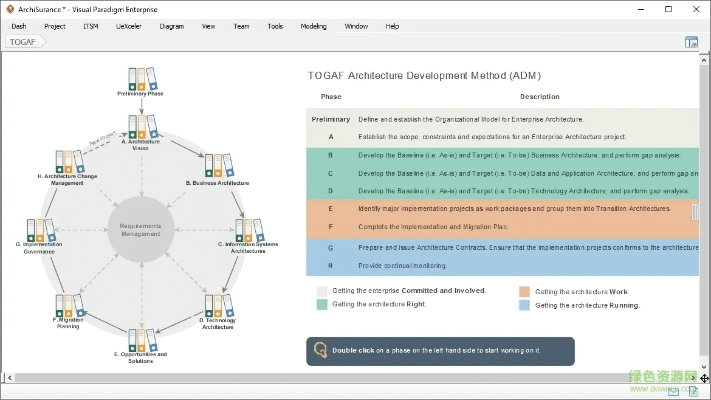Select the Technology Architecture phase icon
The height and width of the screenshot is (400, 711).
(x=218, y=307)
